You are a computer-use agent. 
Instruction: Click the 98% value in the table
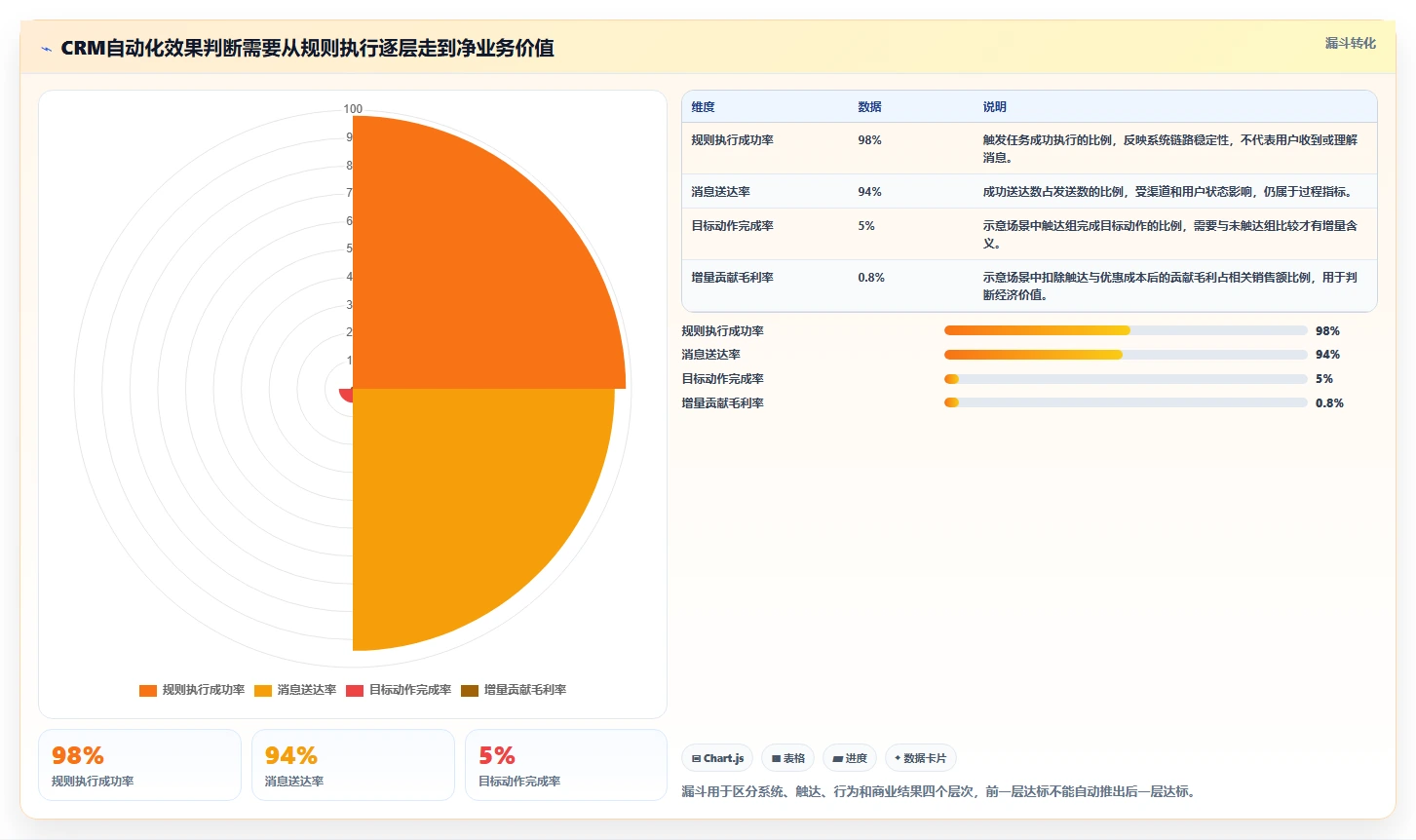coord(870,140)
